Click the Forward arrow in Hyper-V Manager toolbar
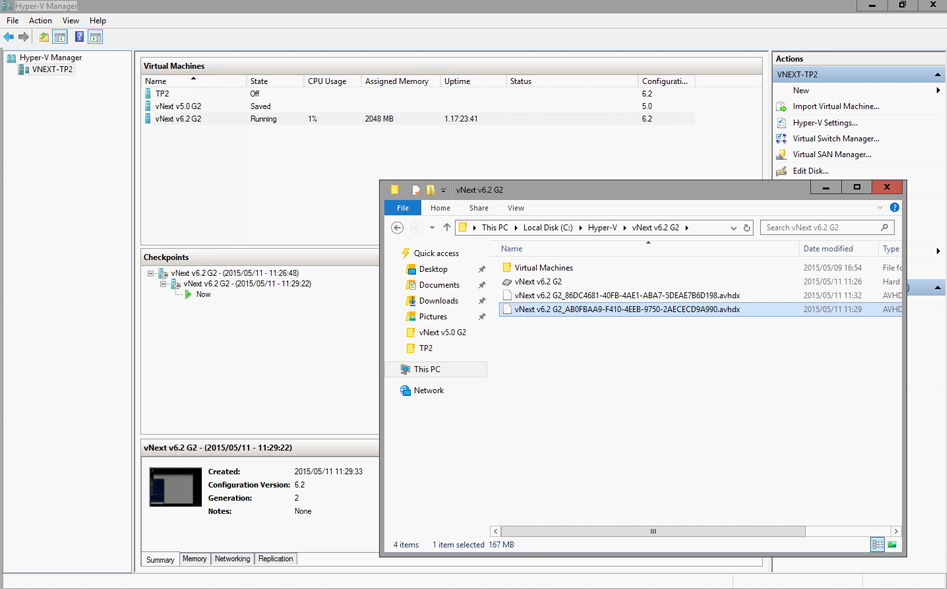Viewport: 947px width, 589px height. [24, 37]
